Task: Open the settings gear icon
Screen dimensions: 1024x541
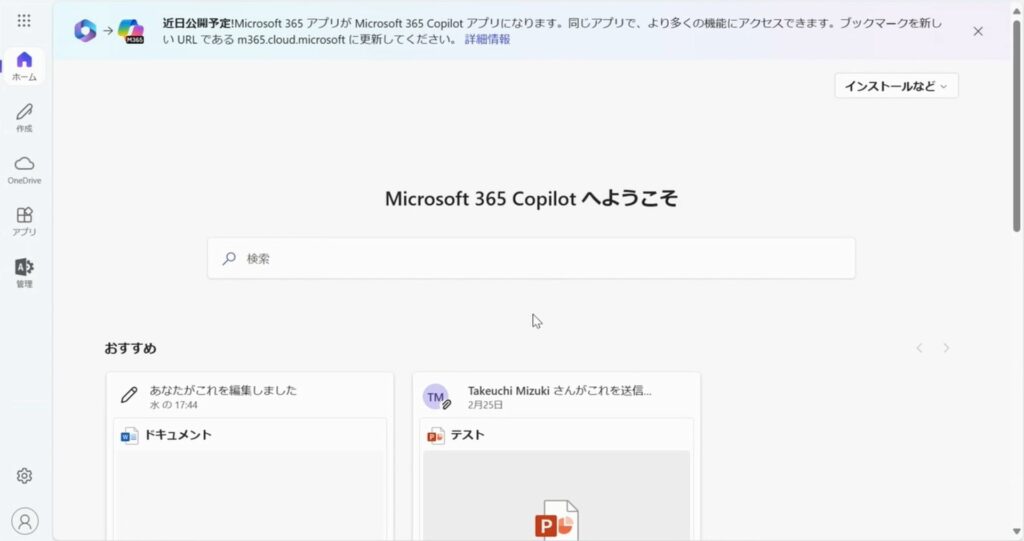Action: 24,476
